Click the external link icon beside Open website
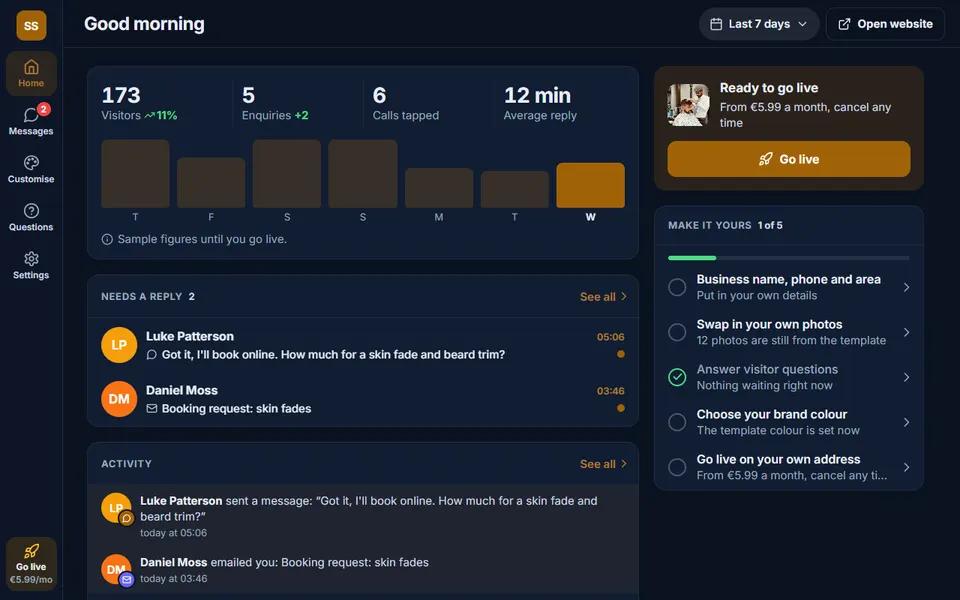The image size is (960, 600). coord(844,24)
